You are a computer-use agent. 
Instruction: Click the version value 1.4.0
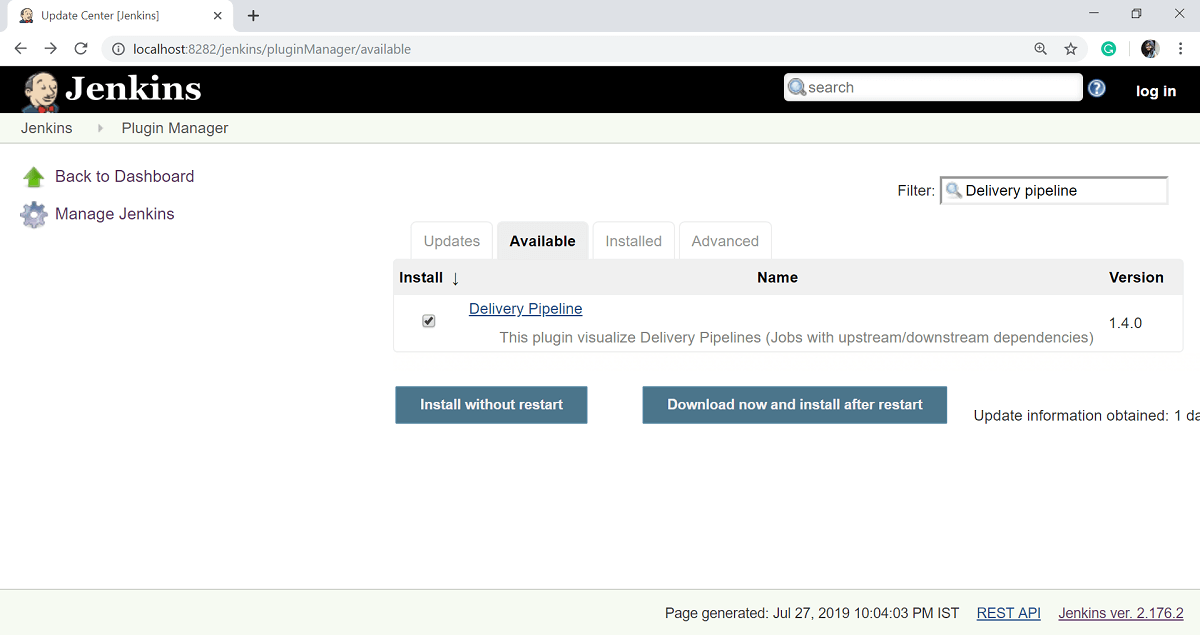click(1126, 323)
